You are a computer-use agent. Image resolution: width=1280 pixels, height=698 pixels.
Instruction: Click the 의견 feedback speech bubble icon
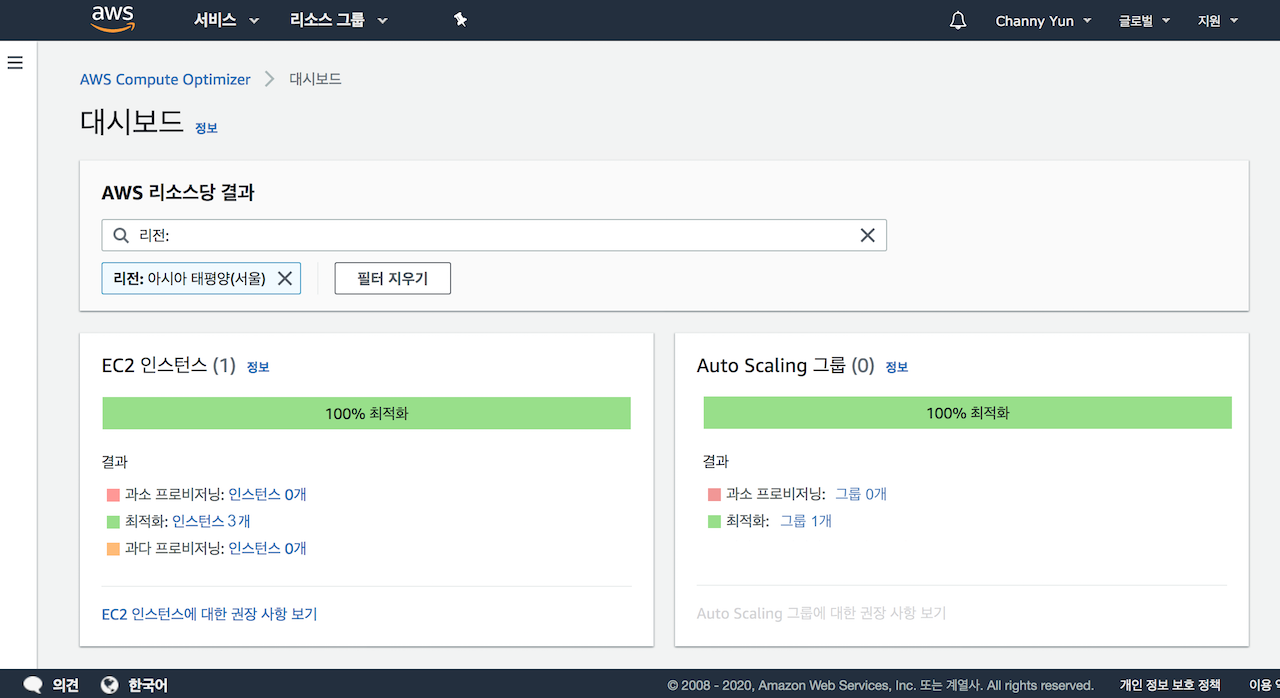[33, 686]
